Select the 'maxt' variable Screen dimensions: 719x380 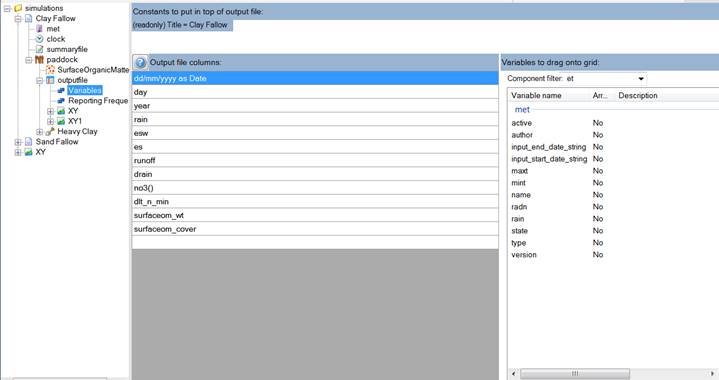[520, 171]
